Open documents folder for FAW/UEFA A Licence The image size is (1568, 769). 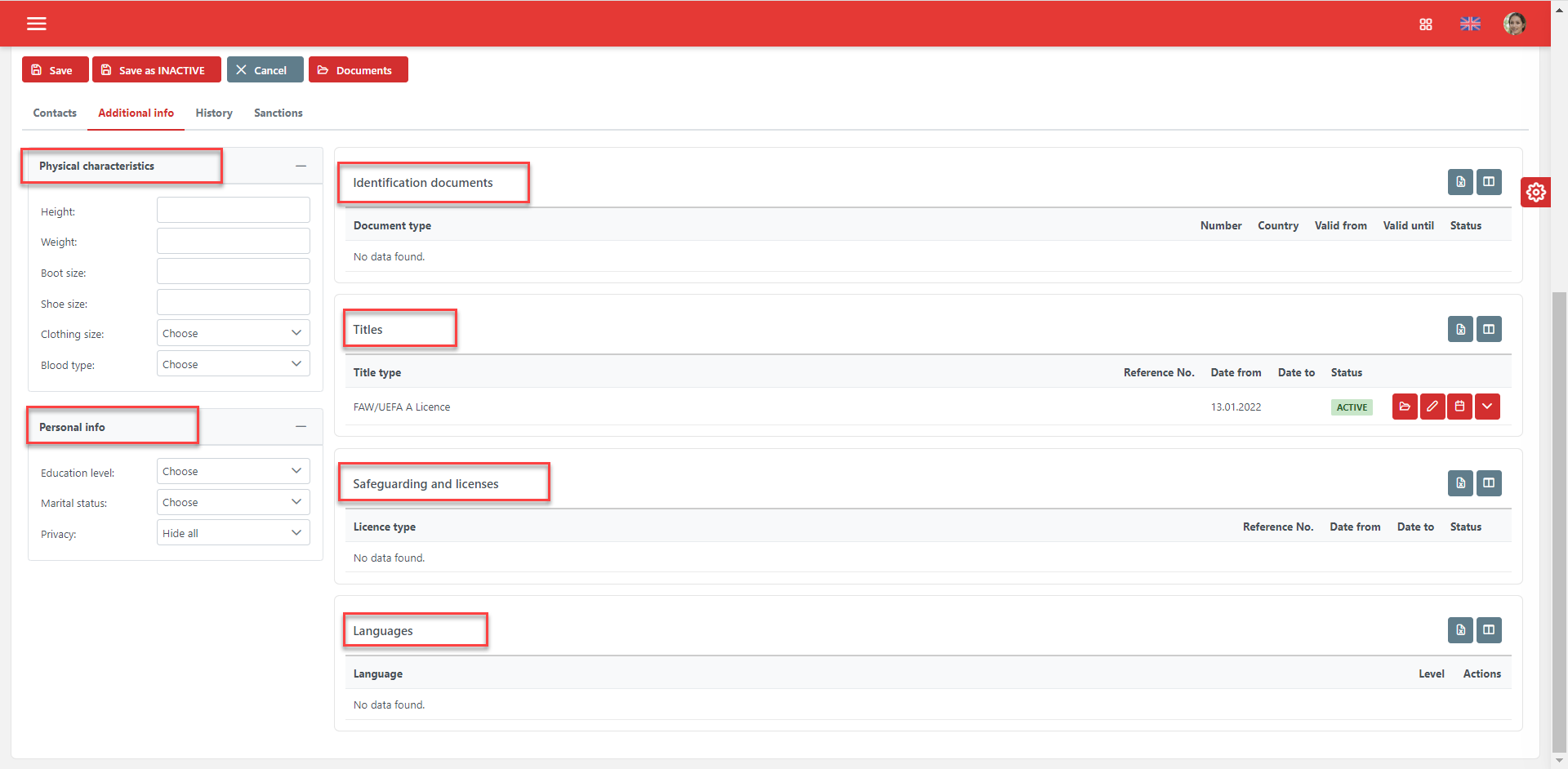pos(1405,407)
